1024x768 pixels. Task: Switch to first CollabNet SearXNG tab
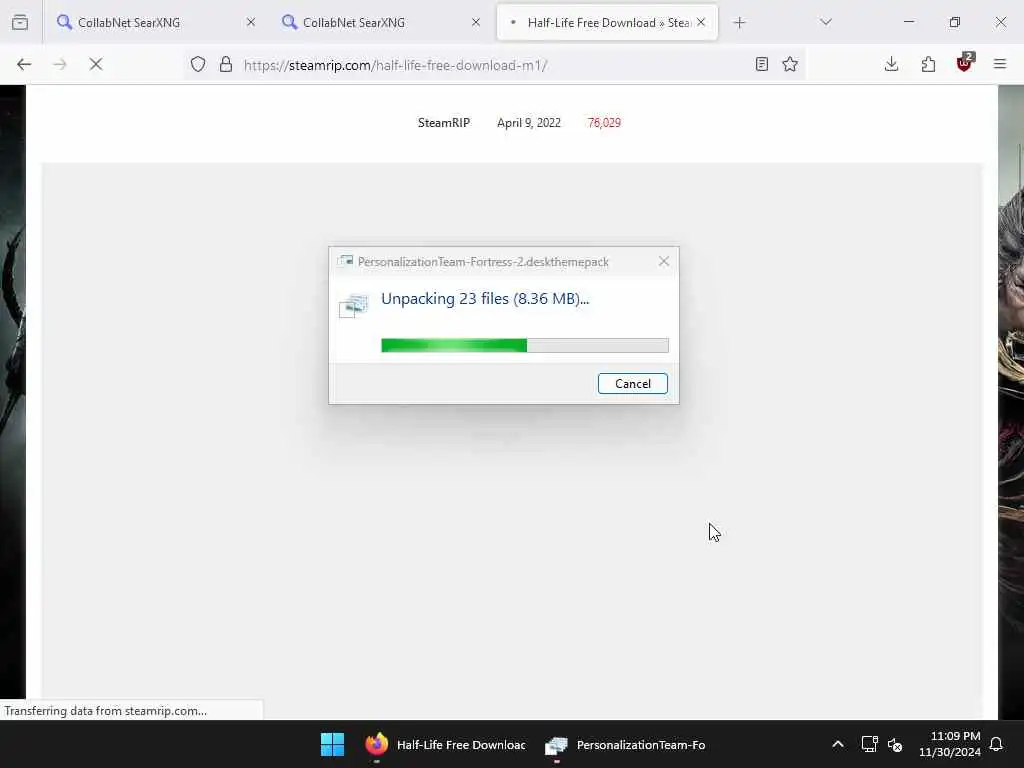click(156, 23)
